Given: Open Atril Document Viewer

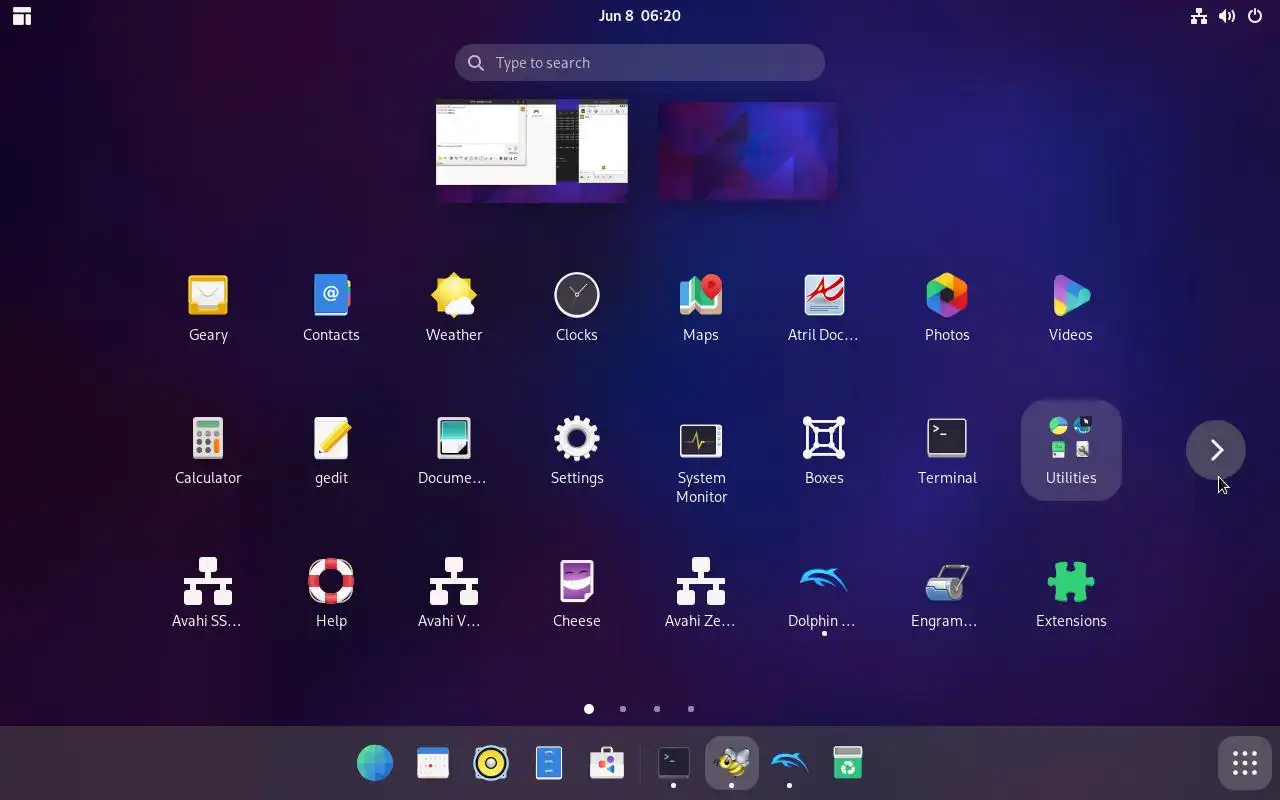Looking at the screenshot, I should pos(824,308).
